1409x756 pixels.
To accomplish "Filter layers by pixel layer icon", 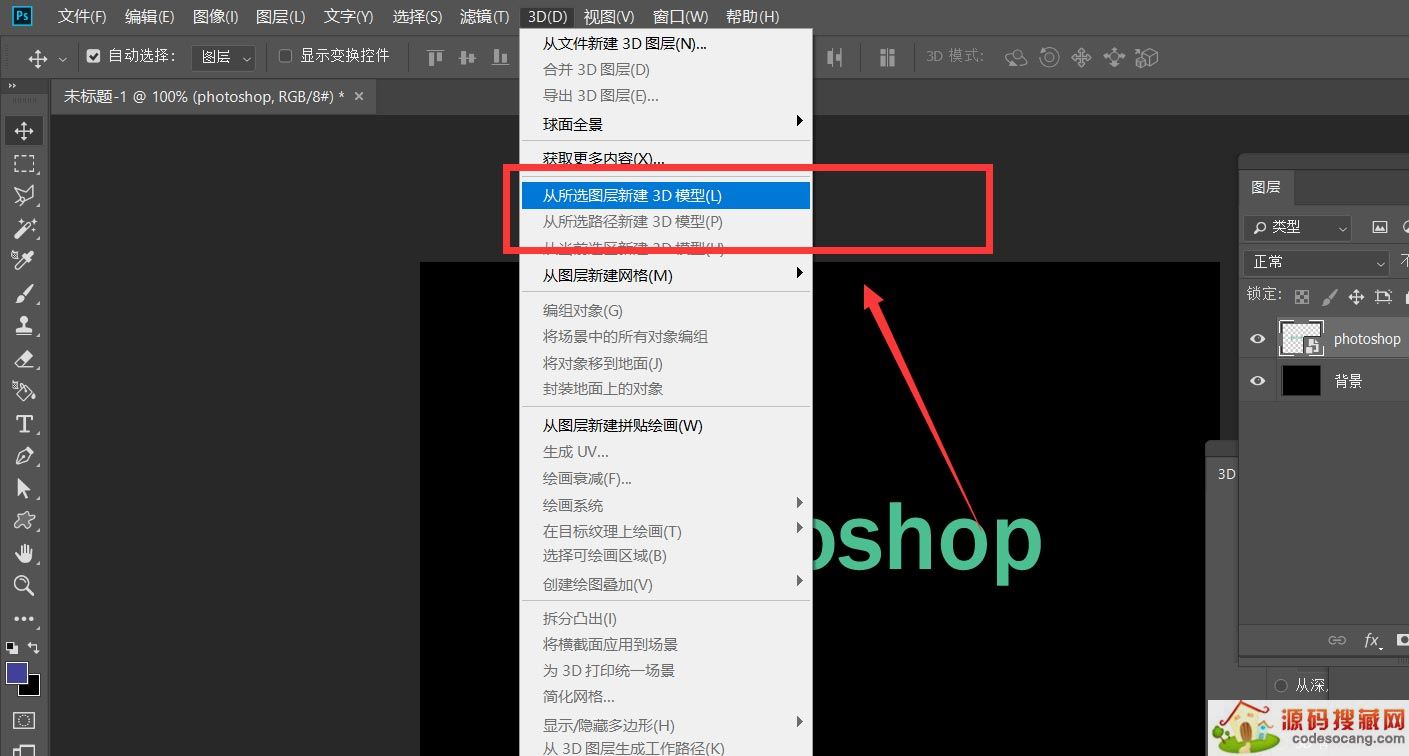I will 1380,228.
